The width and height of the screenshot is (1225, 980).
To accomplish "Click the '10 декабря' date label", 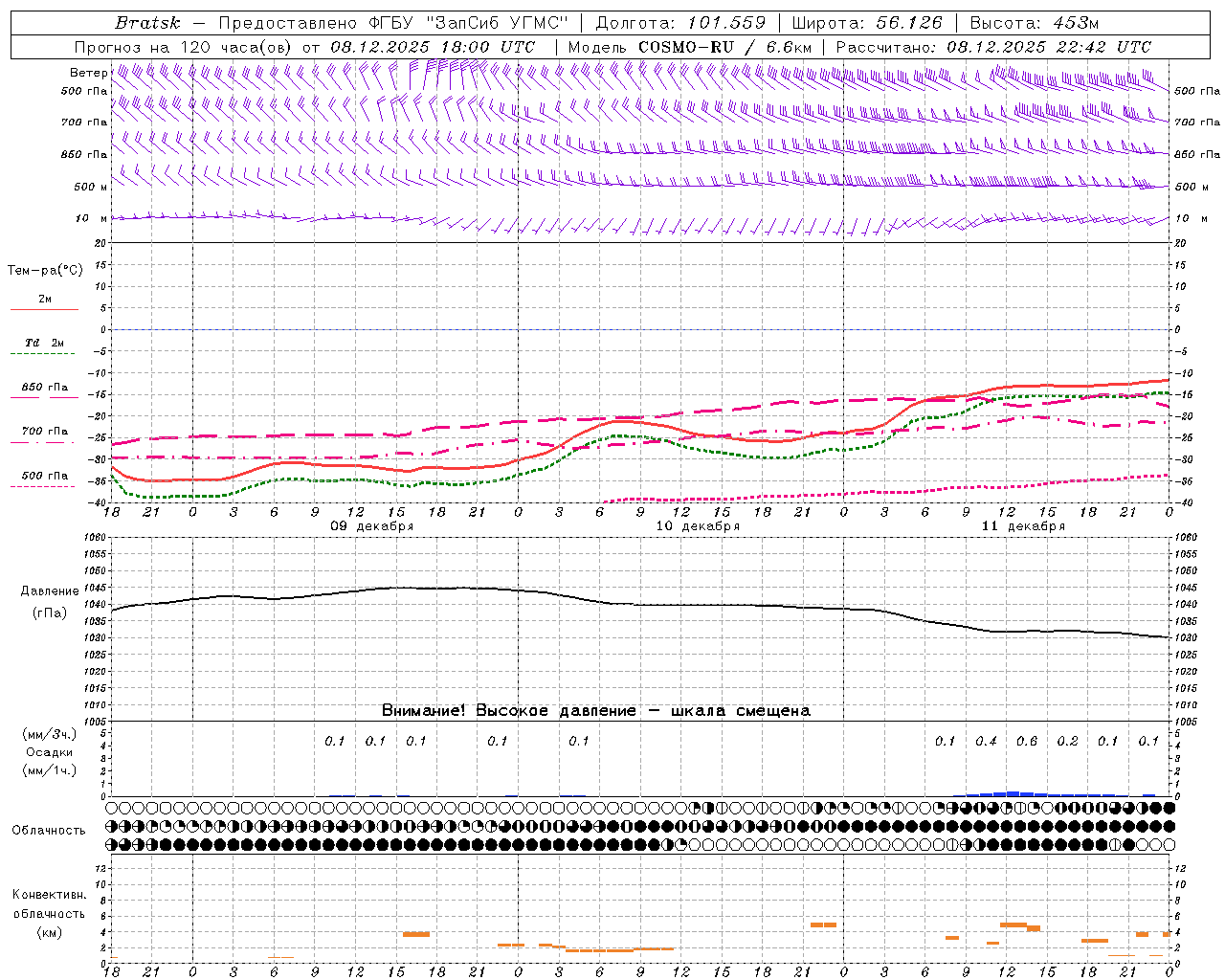I will pyautogui.click(x=698, y=526).
